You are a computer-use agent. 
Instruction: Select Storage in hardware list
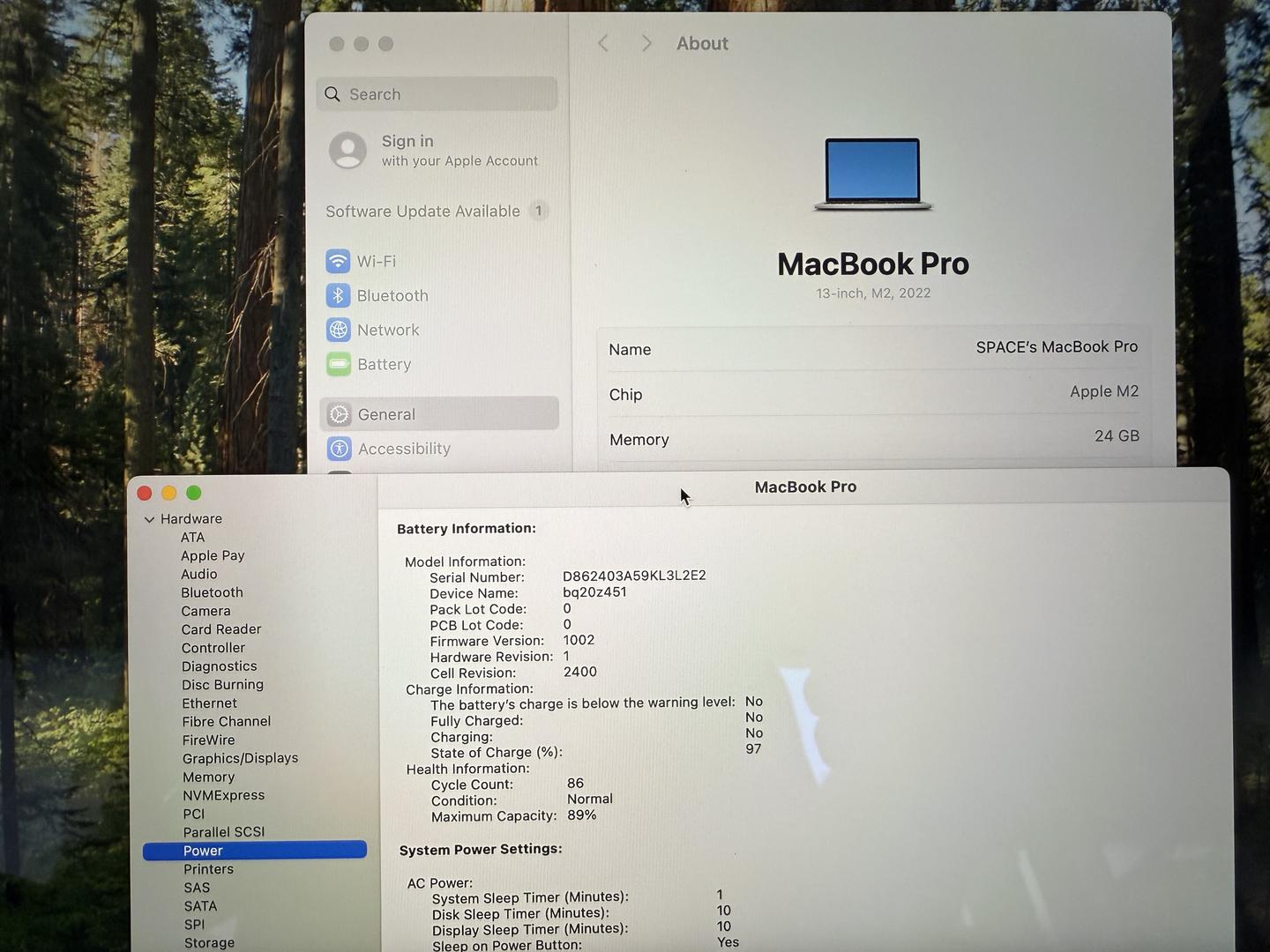tap(209, 943)
